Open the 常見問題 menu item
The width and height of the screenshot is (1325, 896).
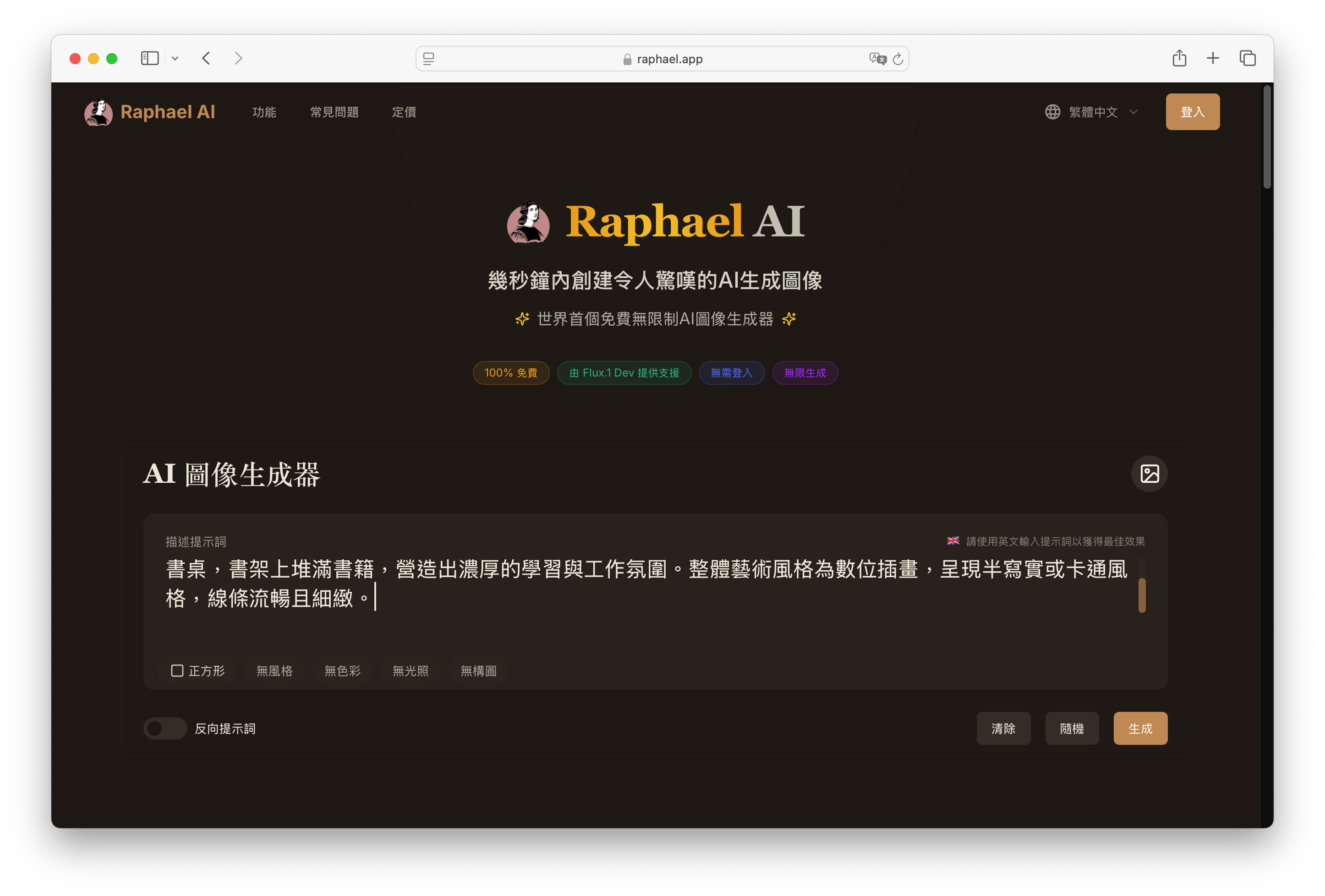tap(334, 112)
